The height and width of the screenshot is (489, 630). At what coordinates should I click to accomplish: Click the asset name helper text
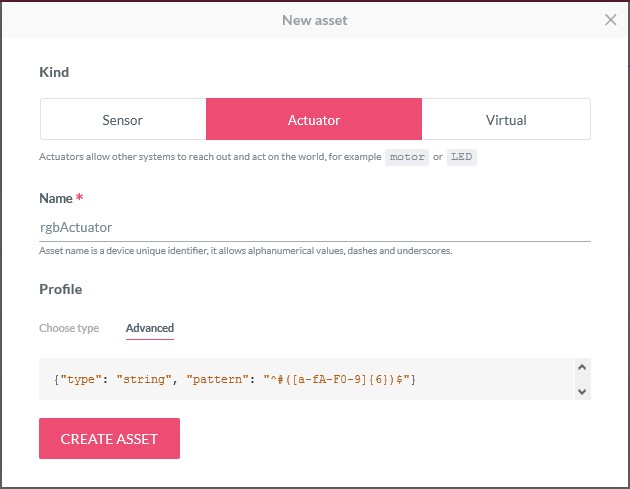tap(245, 251)
